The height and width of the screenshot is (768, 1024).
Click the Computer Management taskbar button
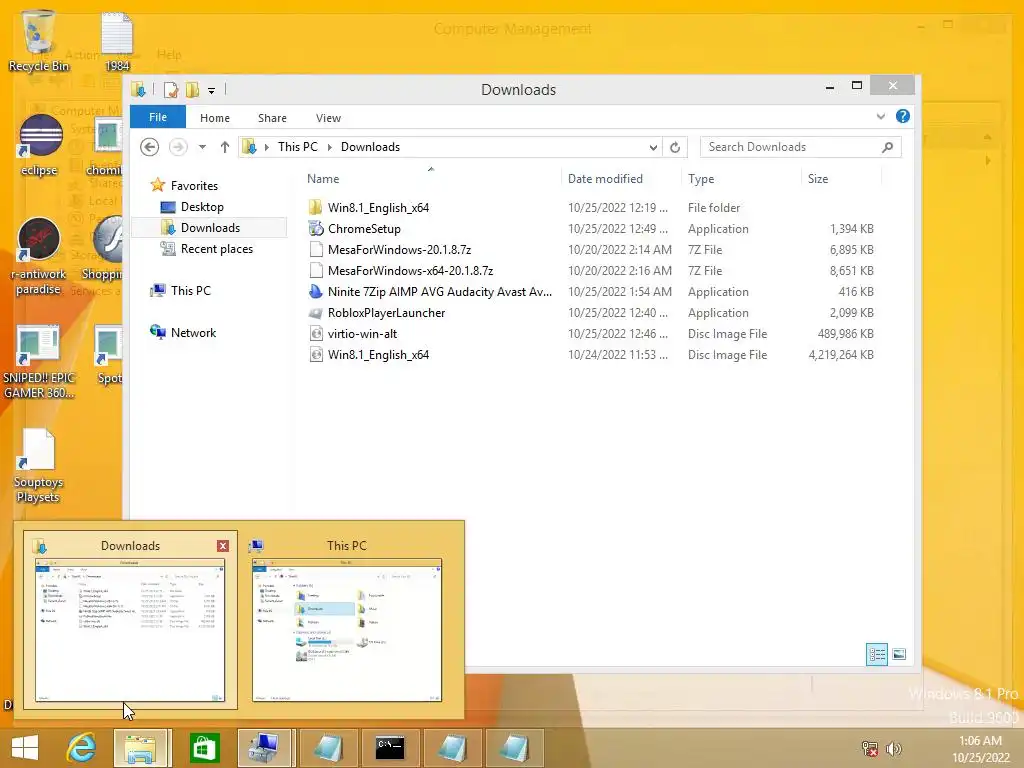pyautogui.click(x=266, y=748)
